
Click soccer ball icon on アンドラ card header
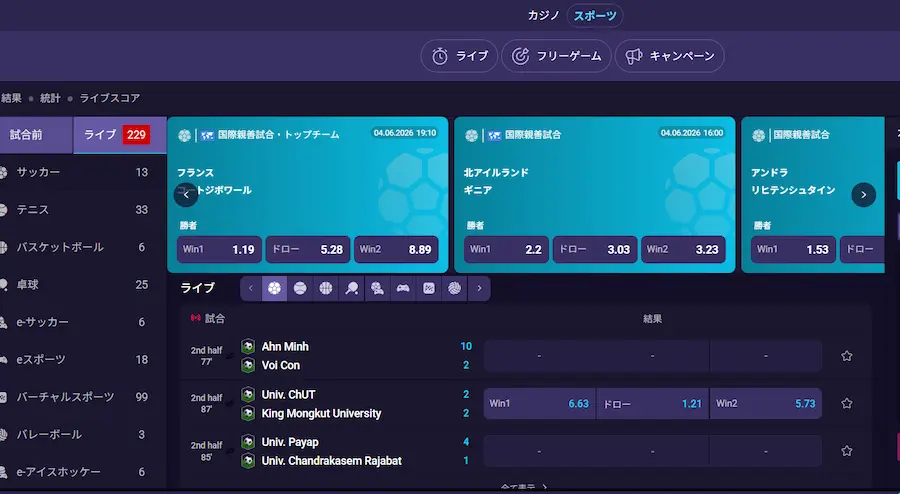(x=758, y=135)
